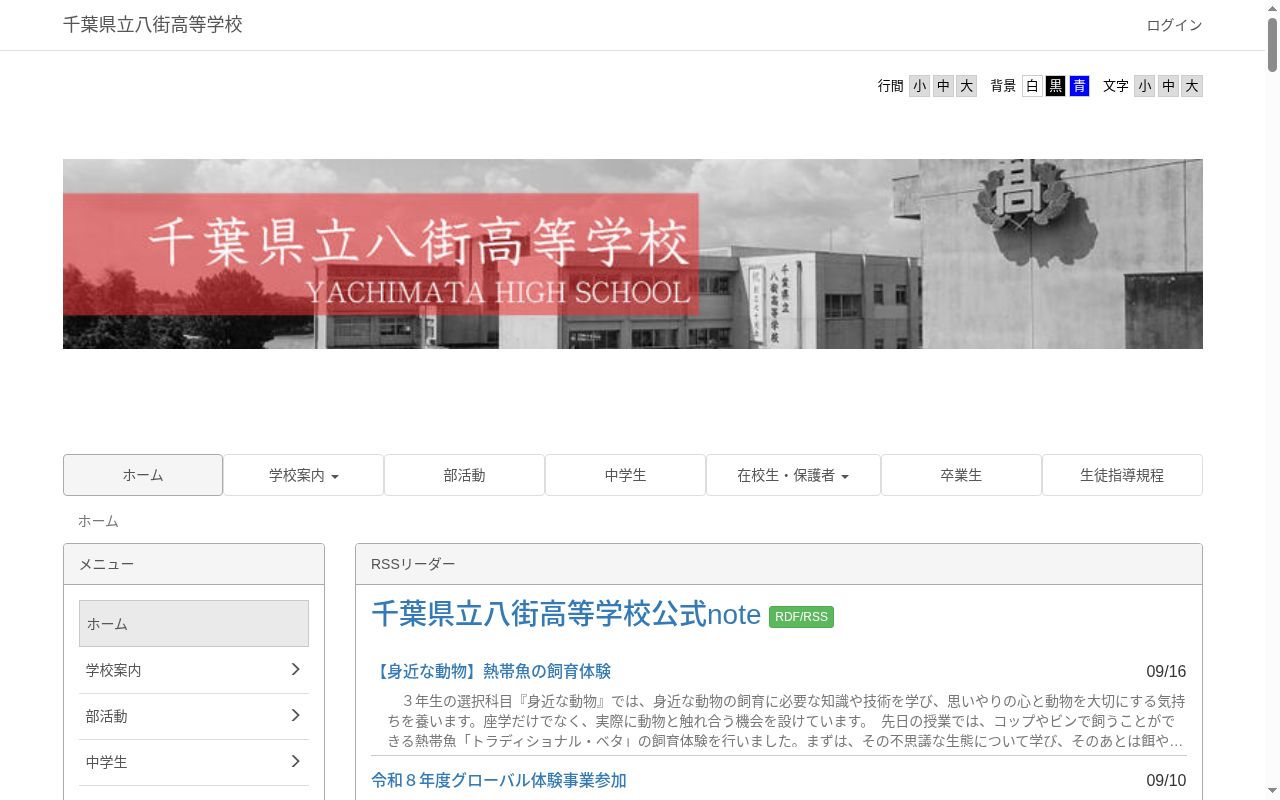Open the 令和８年度グローバル体験事業参加 article

[499, 780]
